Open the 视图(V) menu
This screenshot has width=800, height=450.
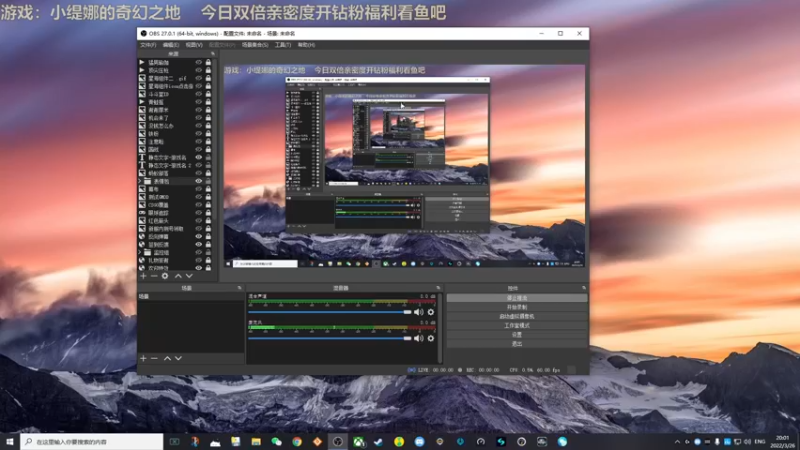click(194, 45)
